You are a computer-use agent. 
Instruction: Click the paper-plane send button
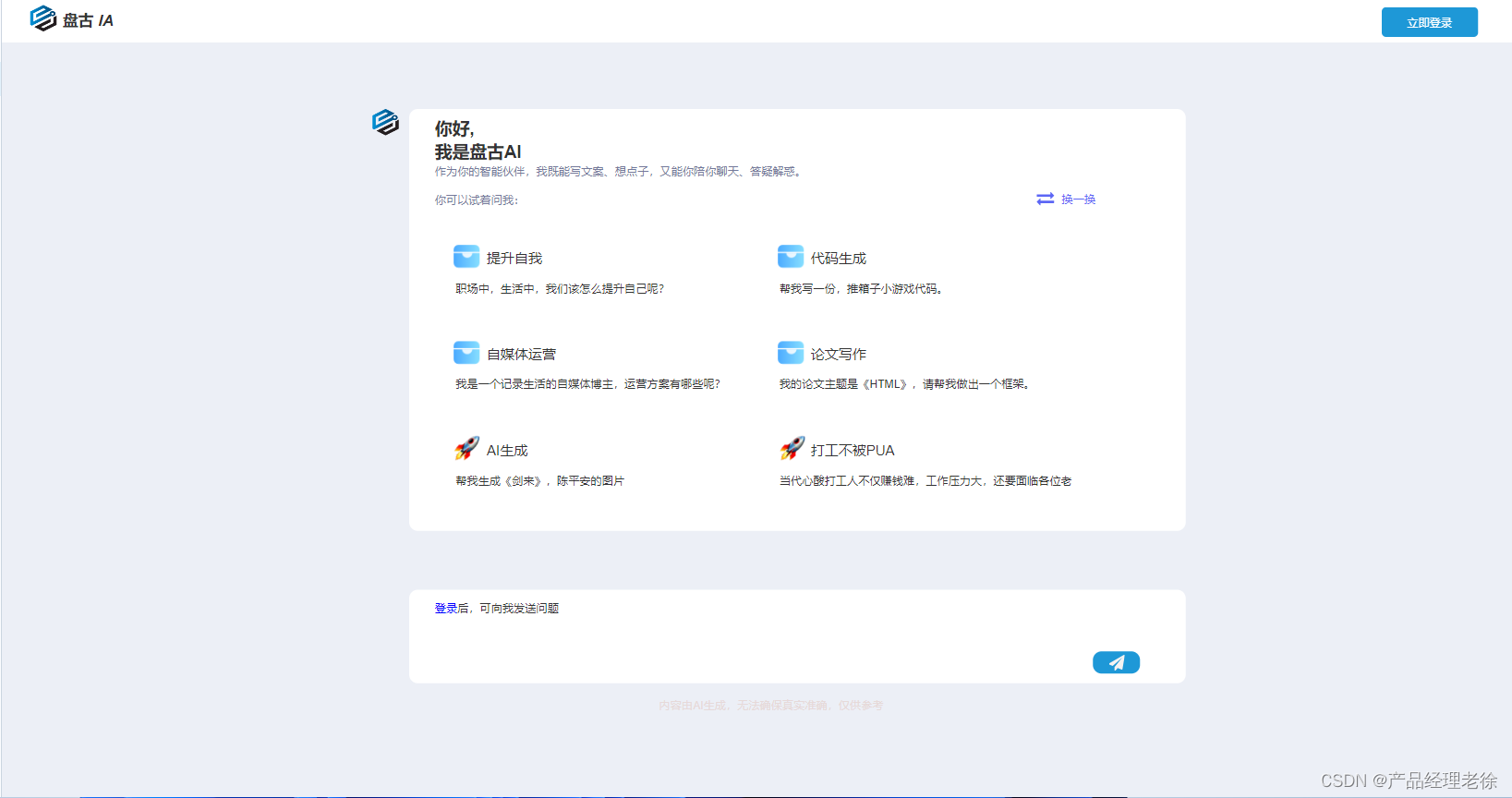point(1116,662)
